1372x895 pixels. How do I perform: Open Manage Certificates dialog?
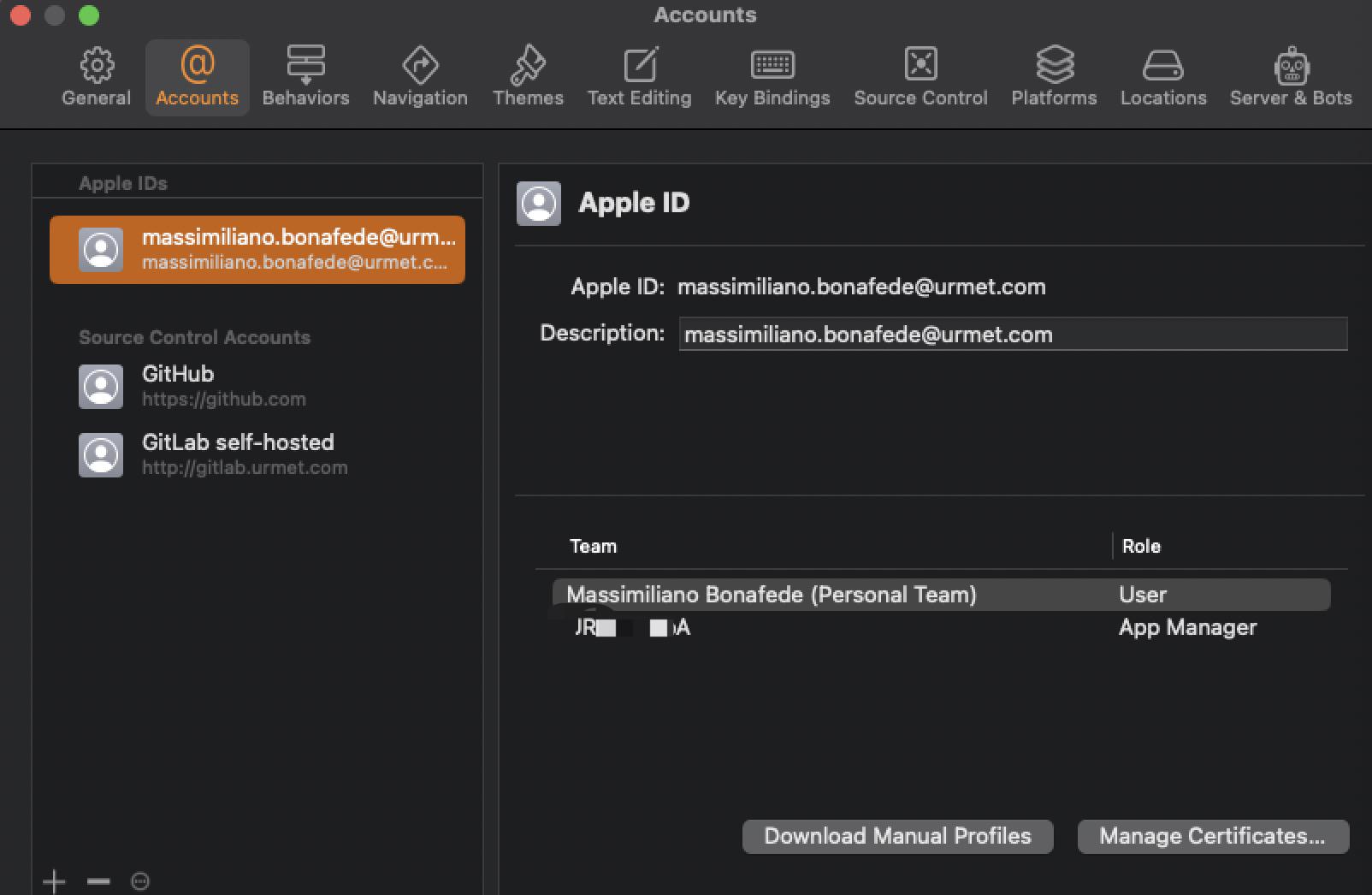(1212, 836)
